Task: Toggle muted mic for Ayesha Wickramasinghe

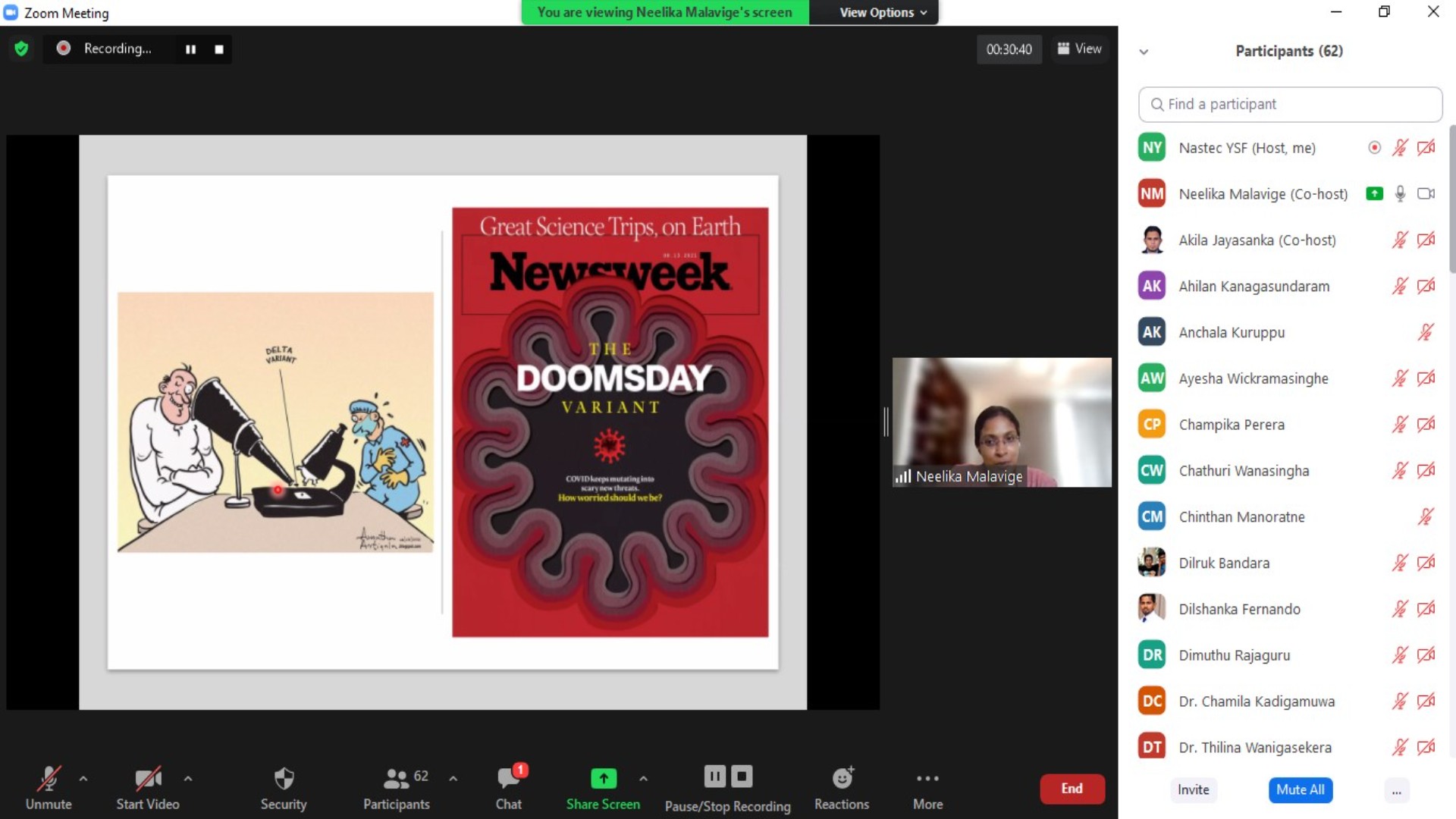Action: click(x=1400, y=378)
